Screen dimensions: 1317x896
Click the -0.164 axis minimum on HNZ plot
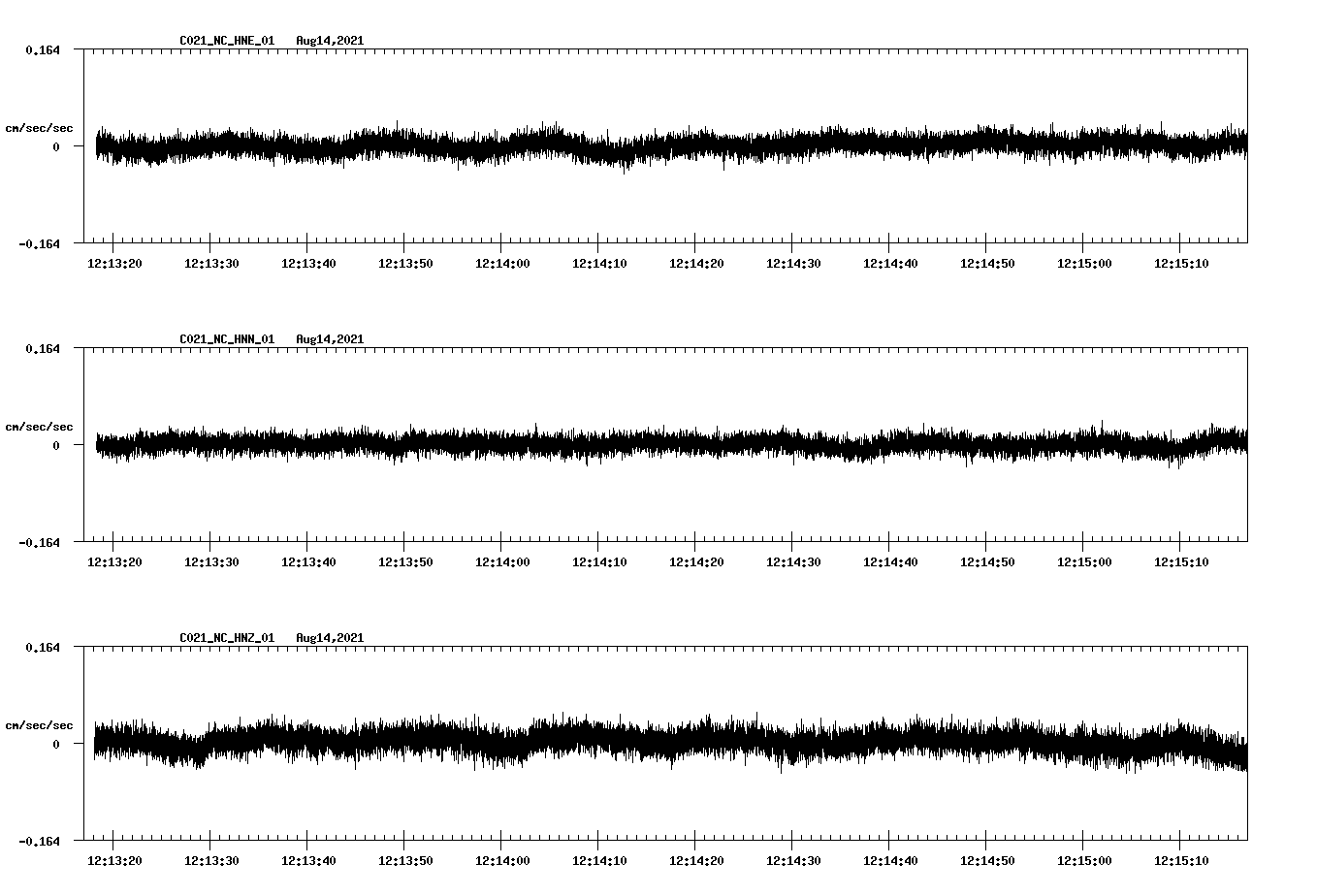39,841
